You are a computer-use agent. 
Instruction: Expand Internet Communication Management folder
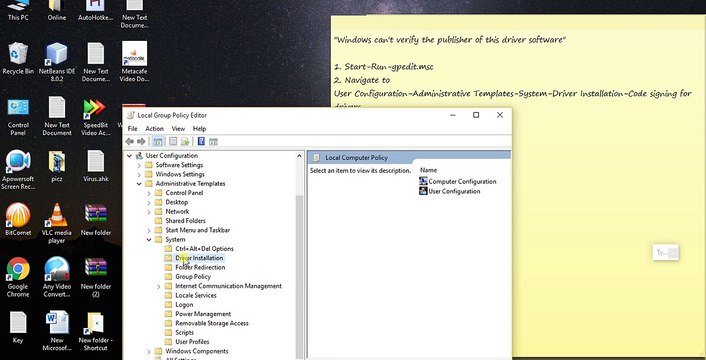coord(158,286)
